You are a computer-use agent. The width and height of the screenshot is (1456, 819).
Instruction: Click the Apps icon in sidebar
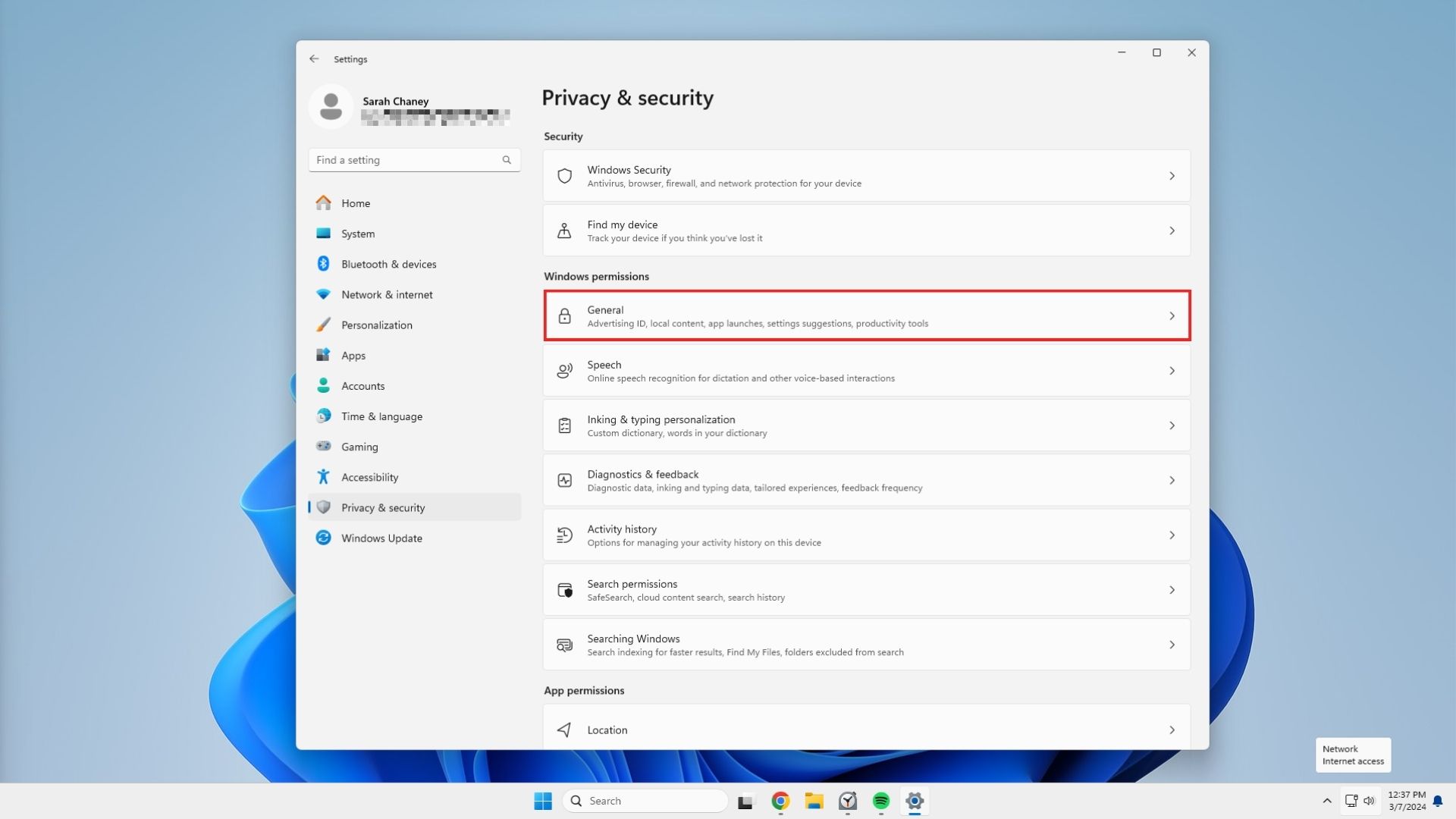click(324, 355)
